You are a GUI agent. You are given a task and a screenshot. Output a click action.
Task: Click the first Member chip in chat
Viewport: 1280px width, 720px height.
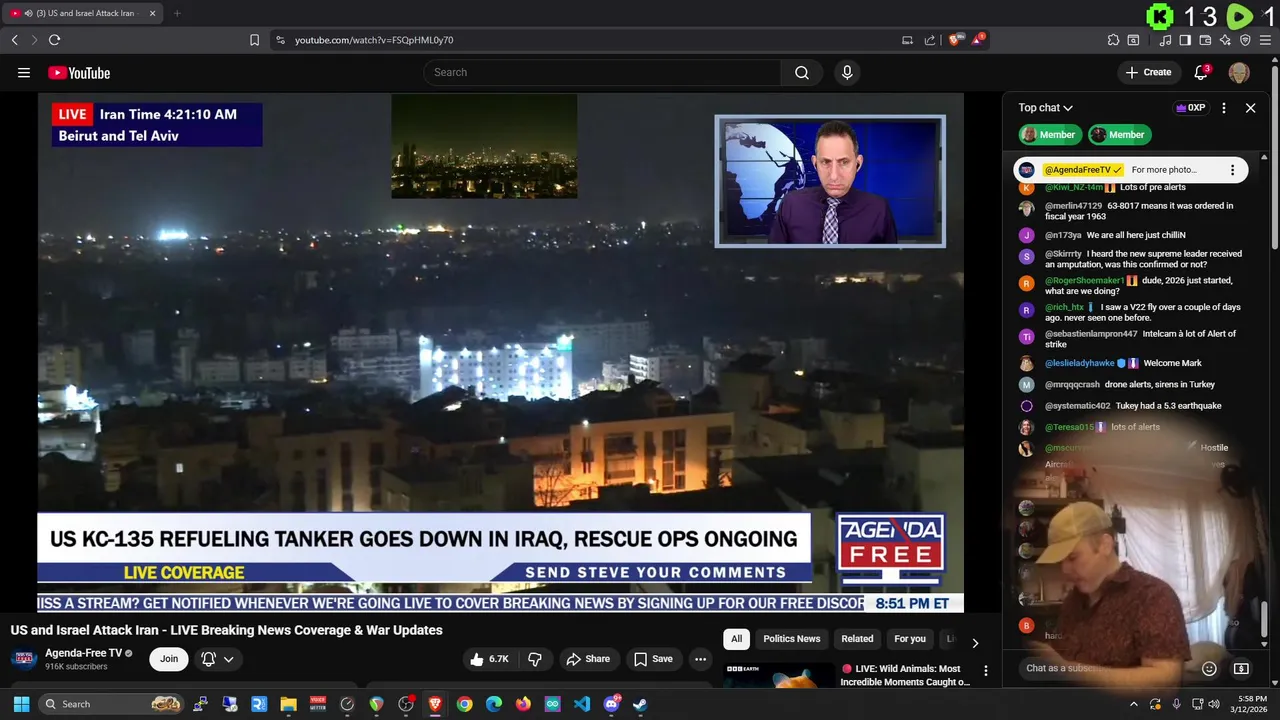pyautogui.click(x=1049, y=134)
